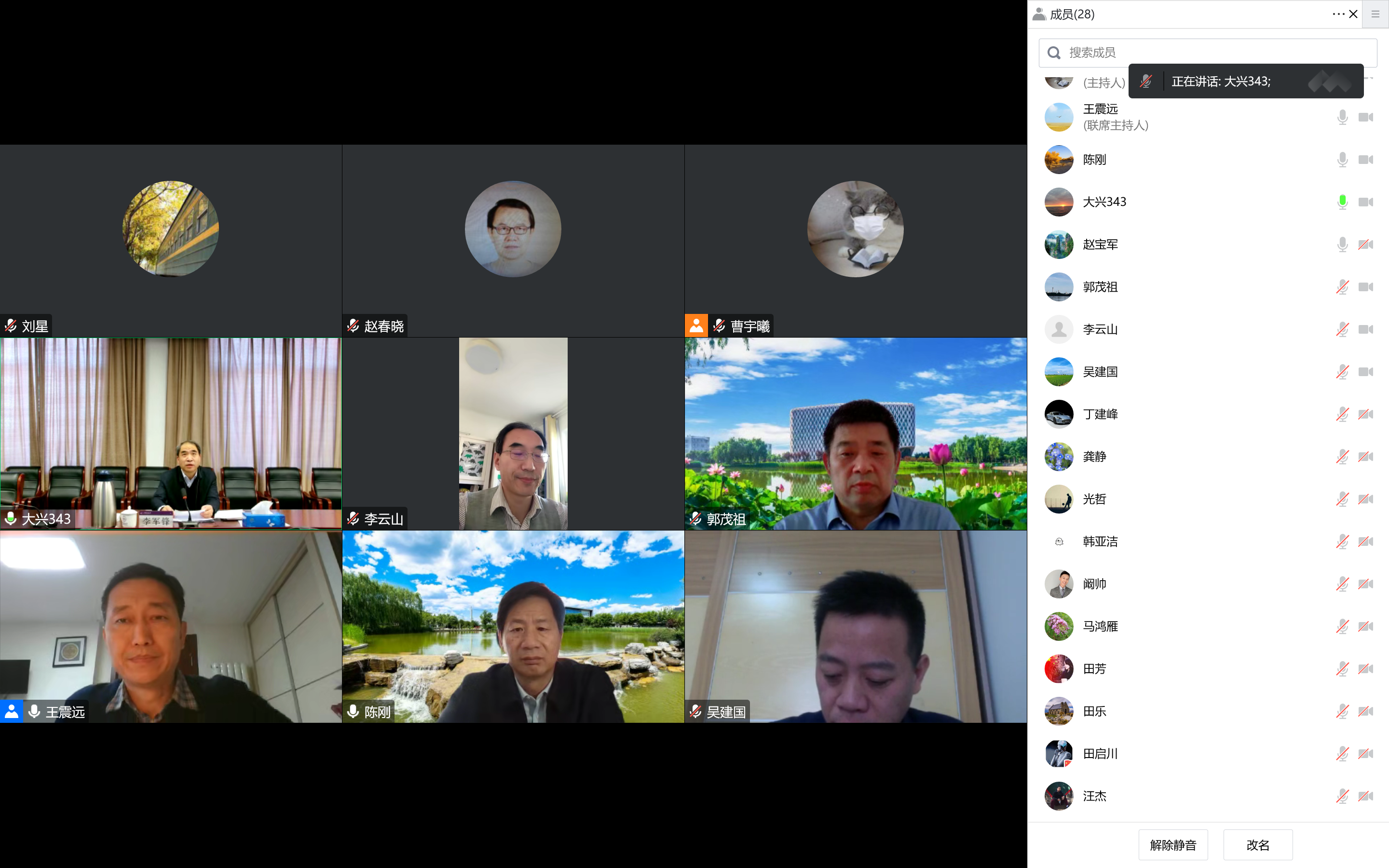Open the hamburger menu at top right
Screen dimensions: 1389x868
(x=1375, y=14)
